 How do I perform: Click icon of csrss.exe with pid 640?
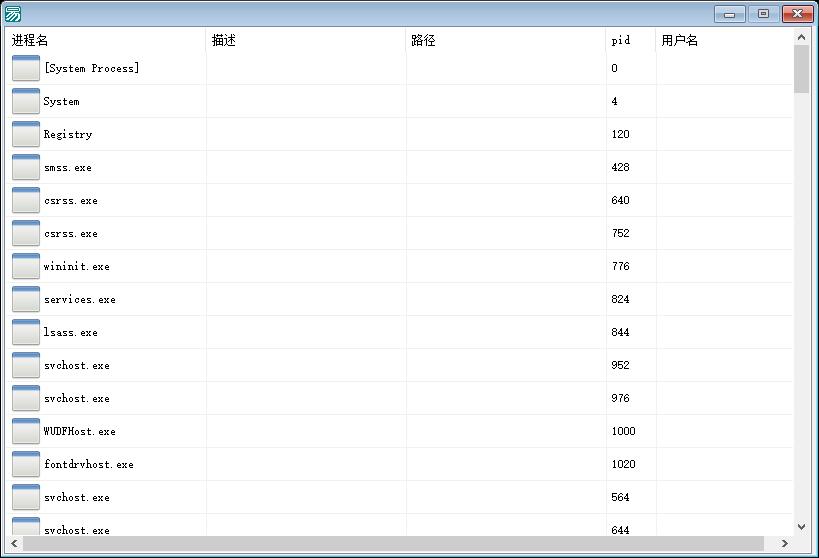26,200
